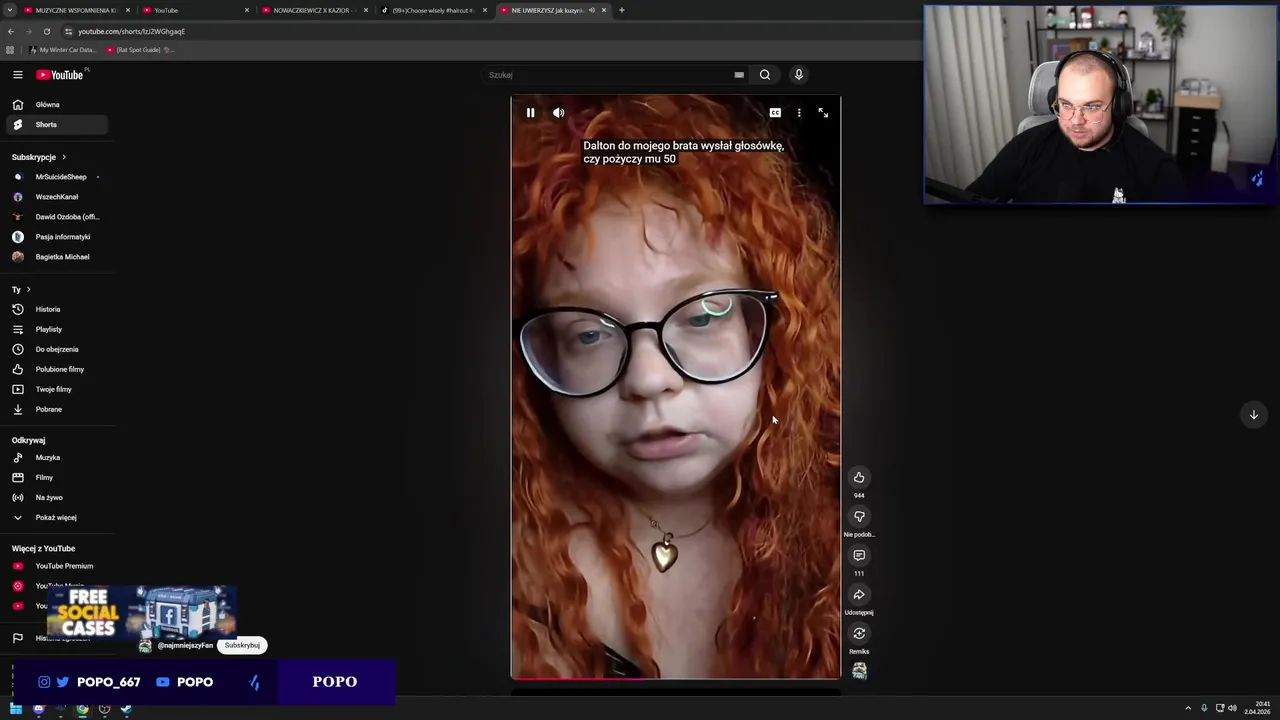The width and height of the screenshot is (1280, 720).
Task: Select Shorts in the sidebar
Action: pyautogui.click(x=56, y=124)
